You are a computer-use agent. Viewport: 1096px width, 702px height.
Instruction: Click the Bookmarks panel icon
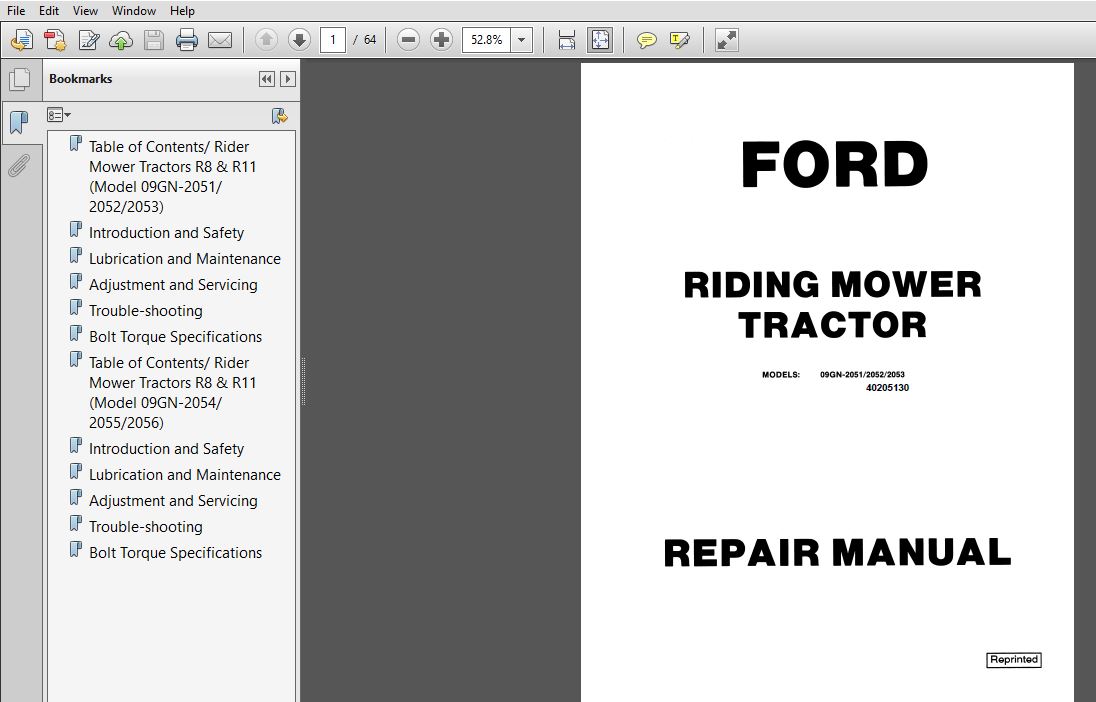point(20,122)
